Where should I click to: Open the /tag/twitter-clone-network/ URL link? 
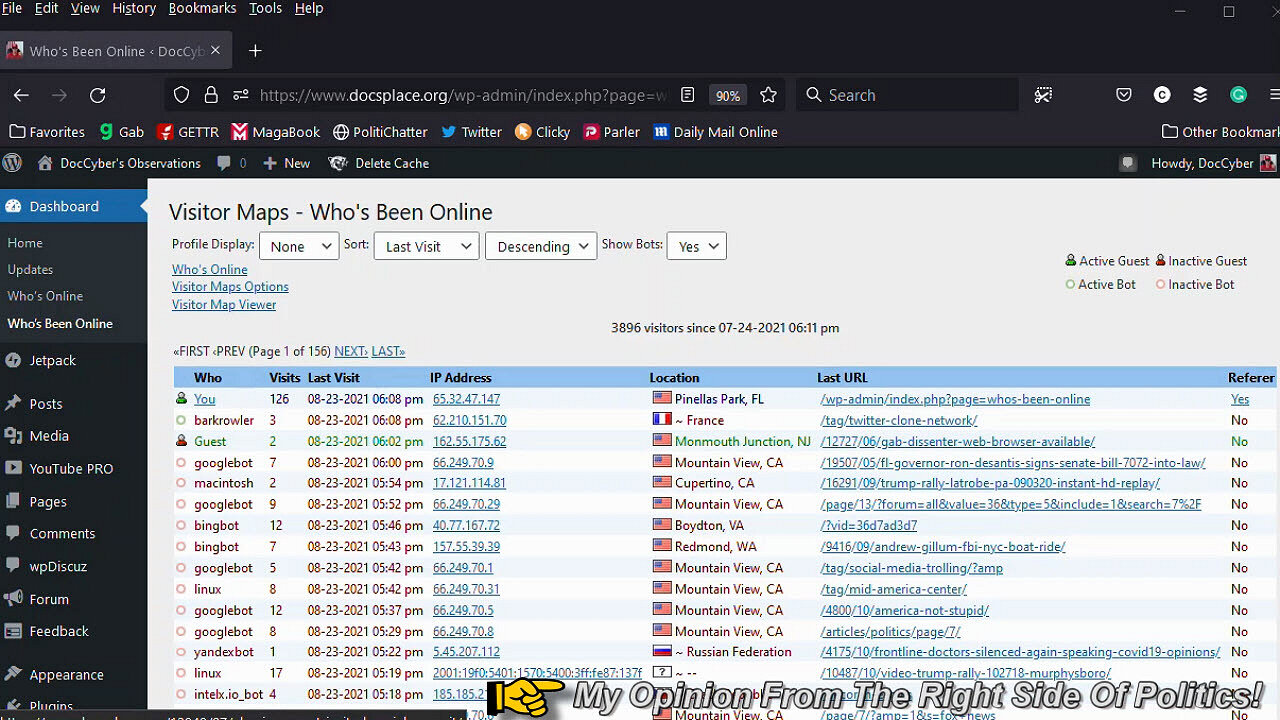pos(899,420)
